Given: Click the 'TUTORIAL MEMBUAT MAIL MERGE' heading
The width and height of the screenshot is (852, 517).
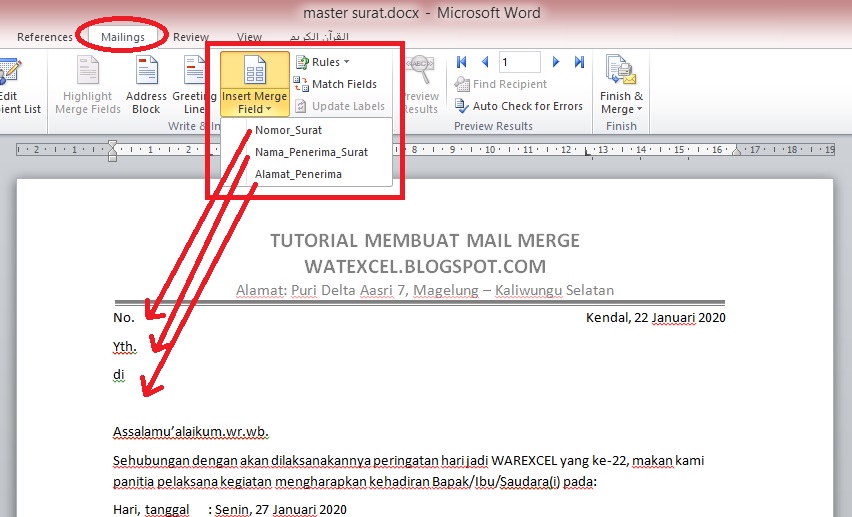Looking at the screenshot, I should pos(425,240).
